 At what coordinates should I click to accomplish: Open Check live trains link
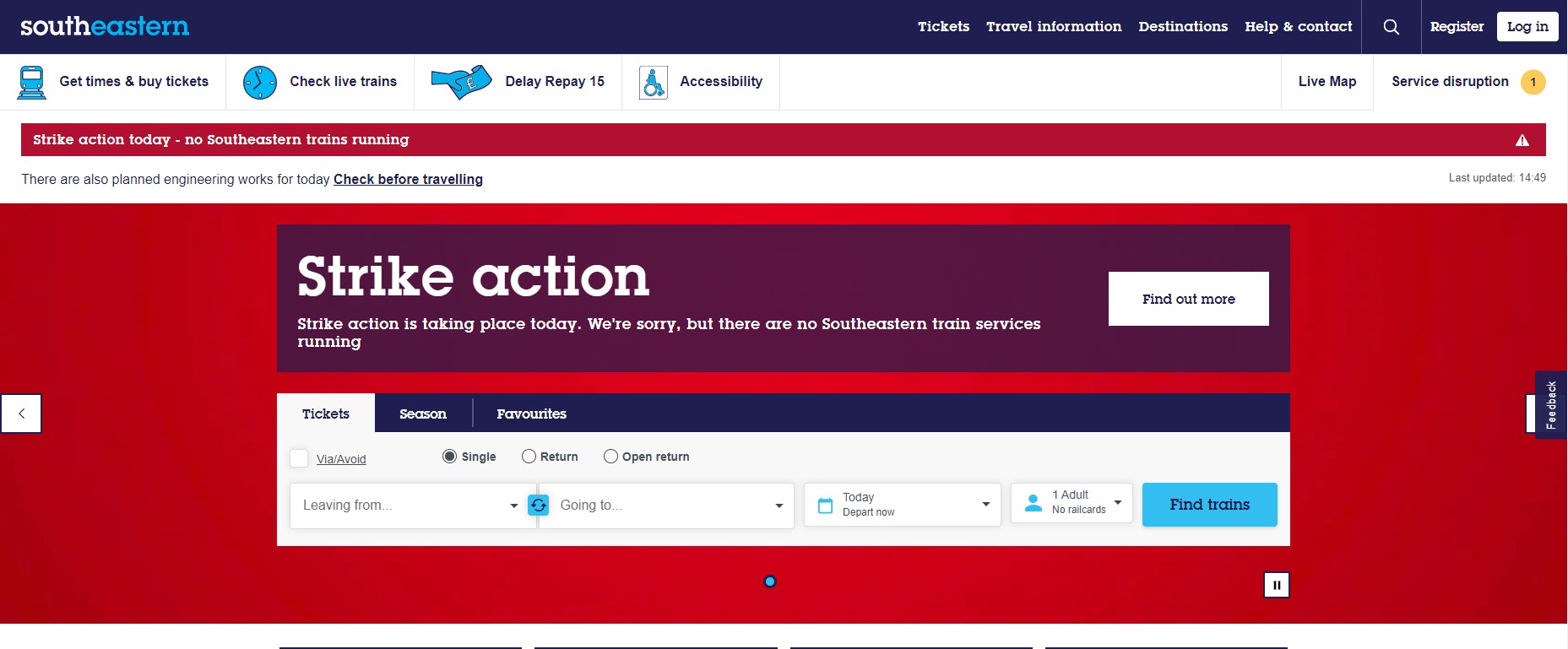343,82
